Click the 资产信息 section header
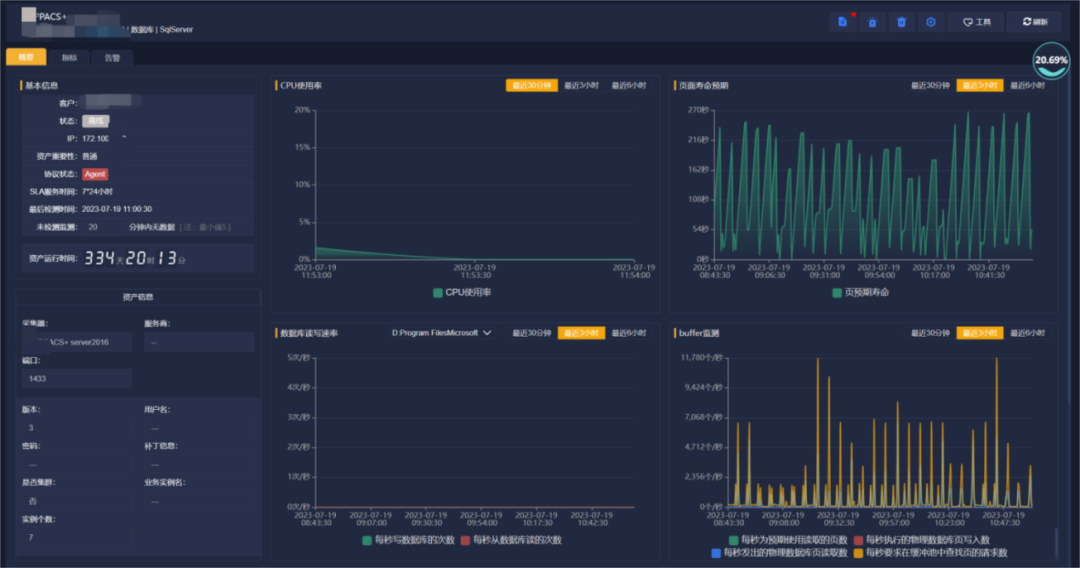The width and height of the screenshot is (1080, 568). point(138,297)
